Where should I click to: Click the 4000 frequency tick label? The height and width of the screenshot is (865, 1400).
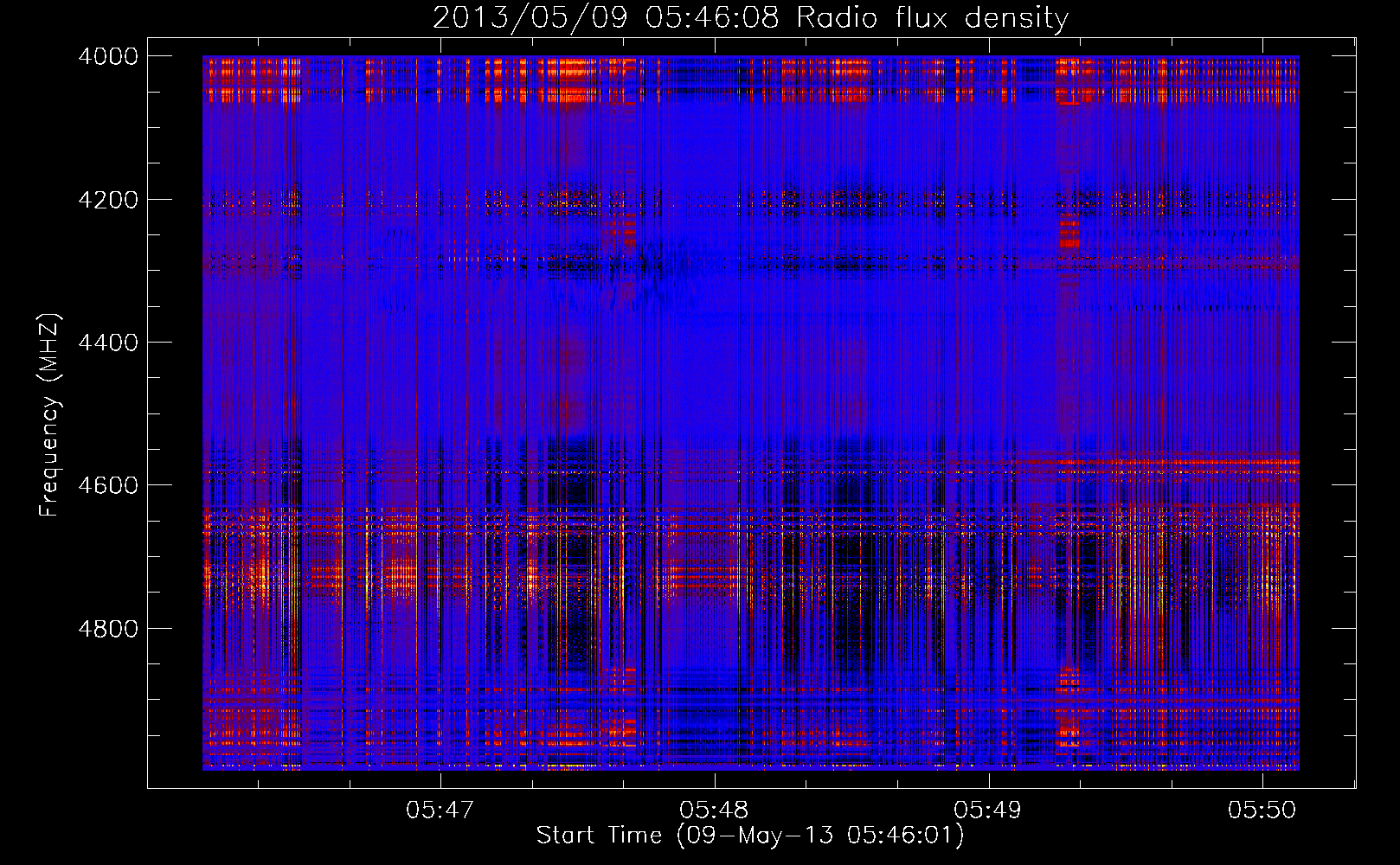pyautogui.click(x=108, y=56)
